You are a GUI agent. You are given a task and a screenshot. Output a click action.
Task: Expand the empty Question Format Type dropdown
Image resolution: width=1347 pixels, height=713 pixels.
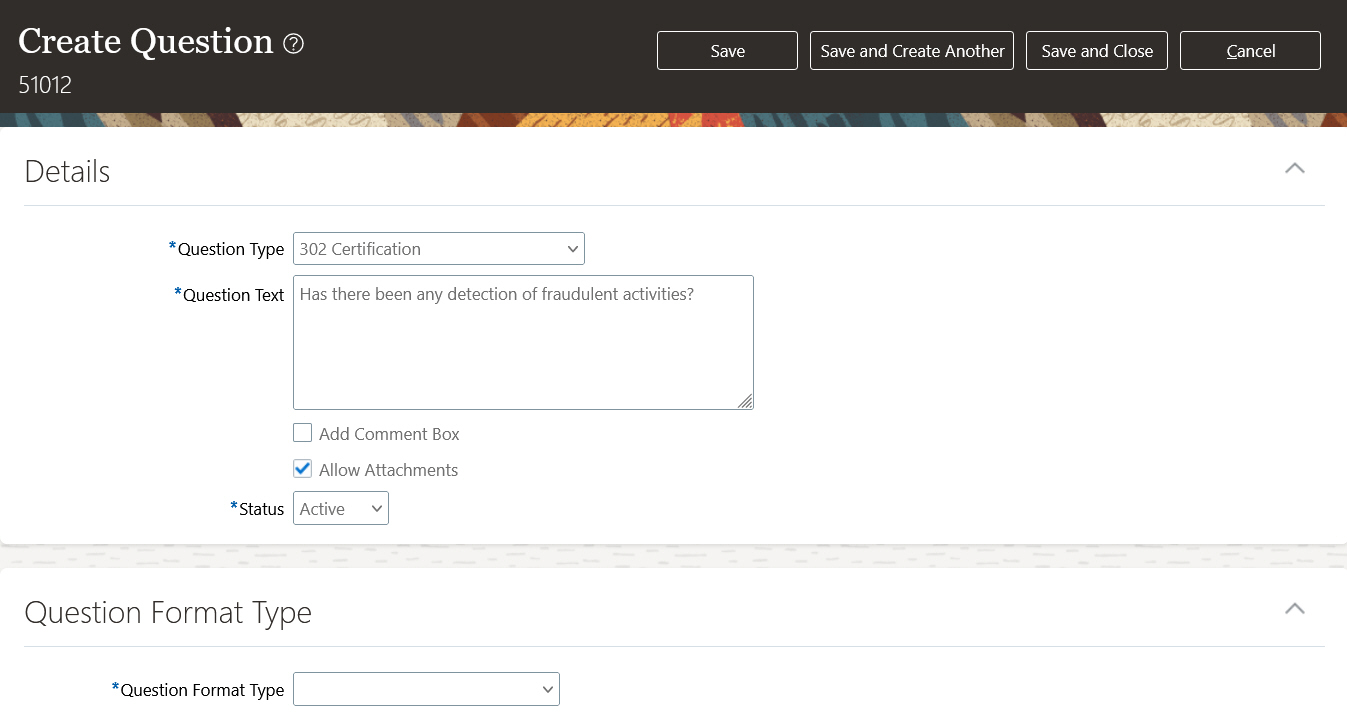[426, 689]
